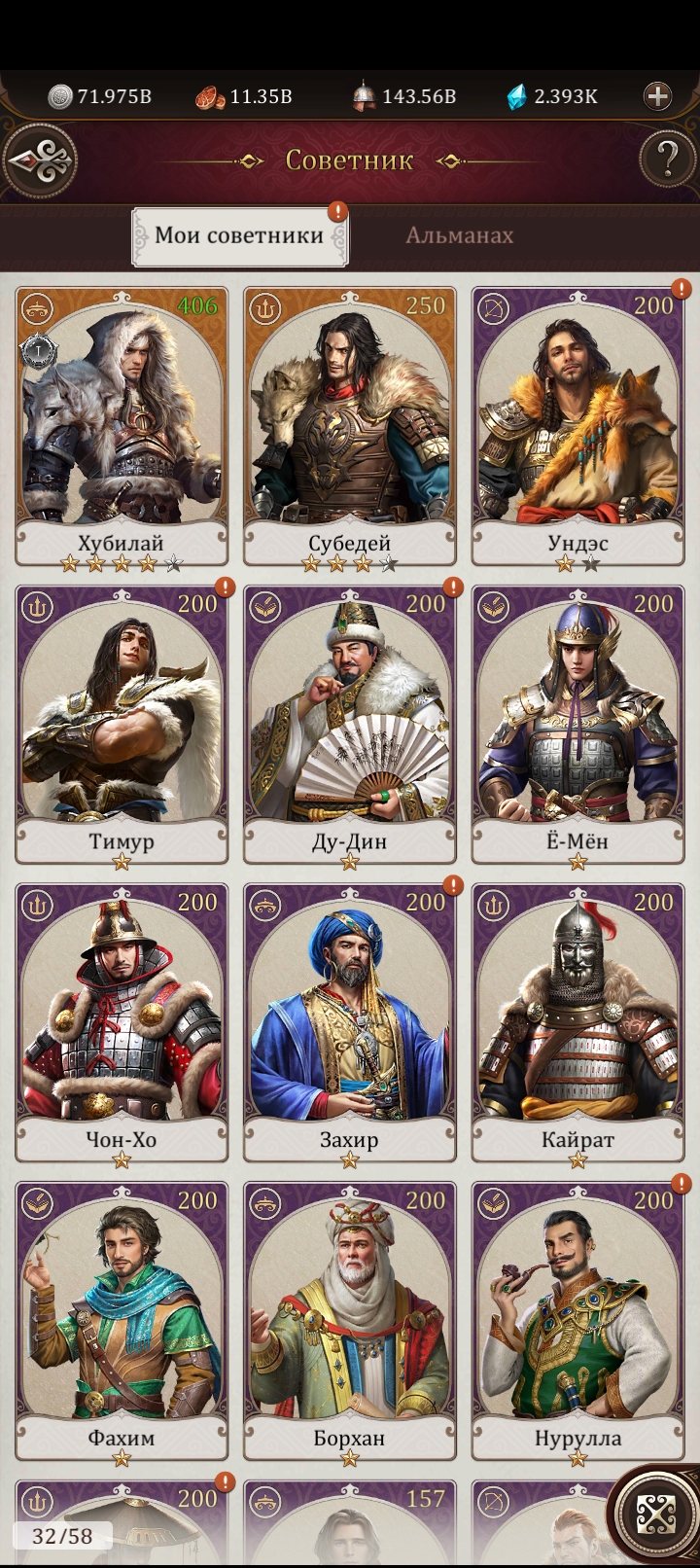Open the help question mark icon
700x1568 pixels.
[x=667, y=159]
